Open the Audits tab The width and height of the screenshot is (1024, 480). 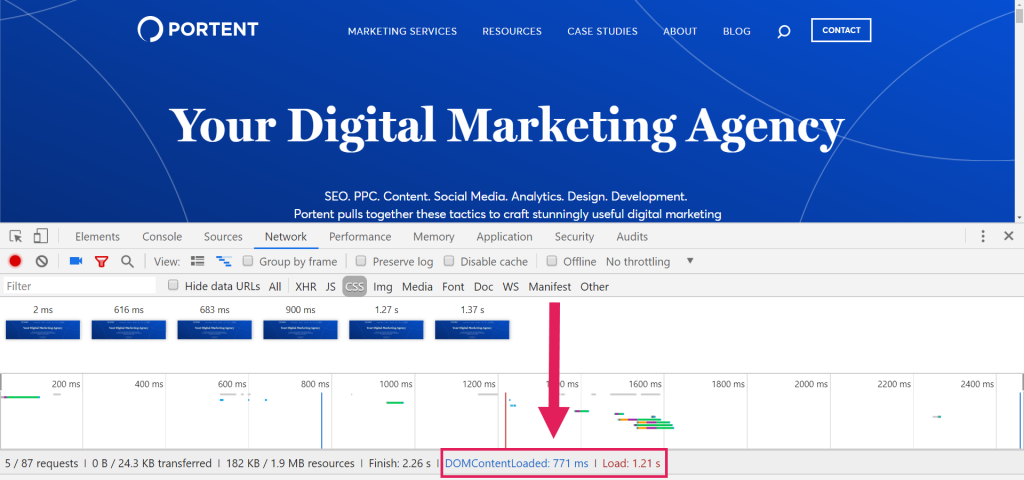(x=632, y=236)
